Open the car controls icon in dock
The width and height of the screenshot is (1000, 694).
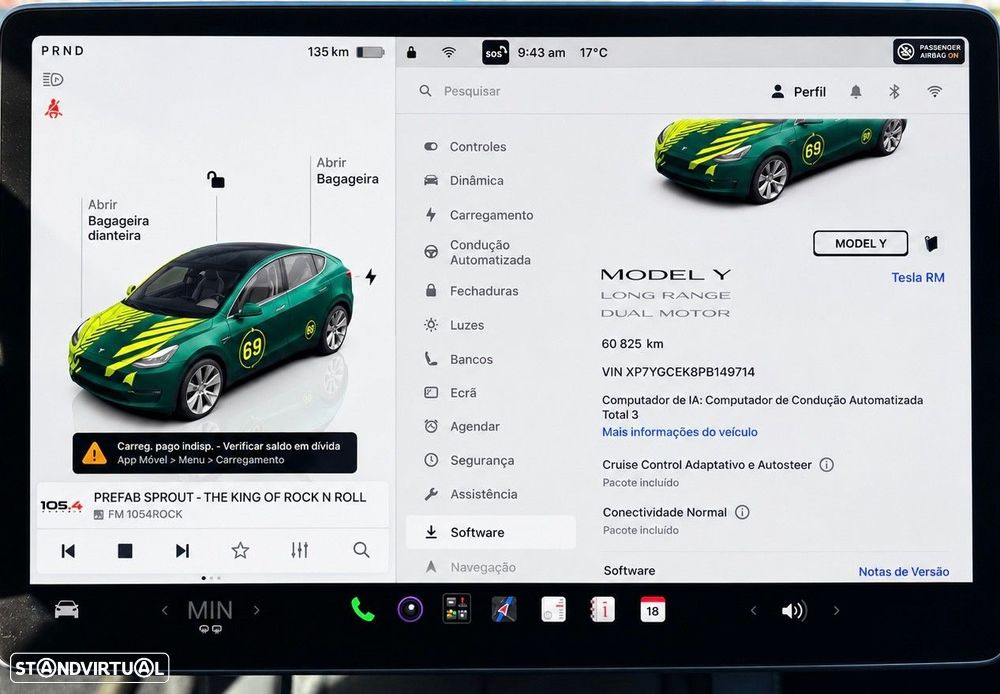pyautogui.click(x=66, y=610)
